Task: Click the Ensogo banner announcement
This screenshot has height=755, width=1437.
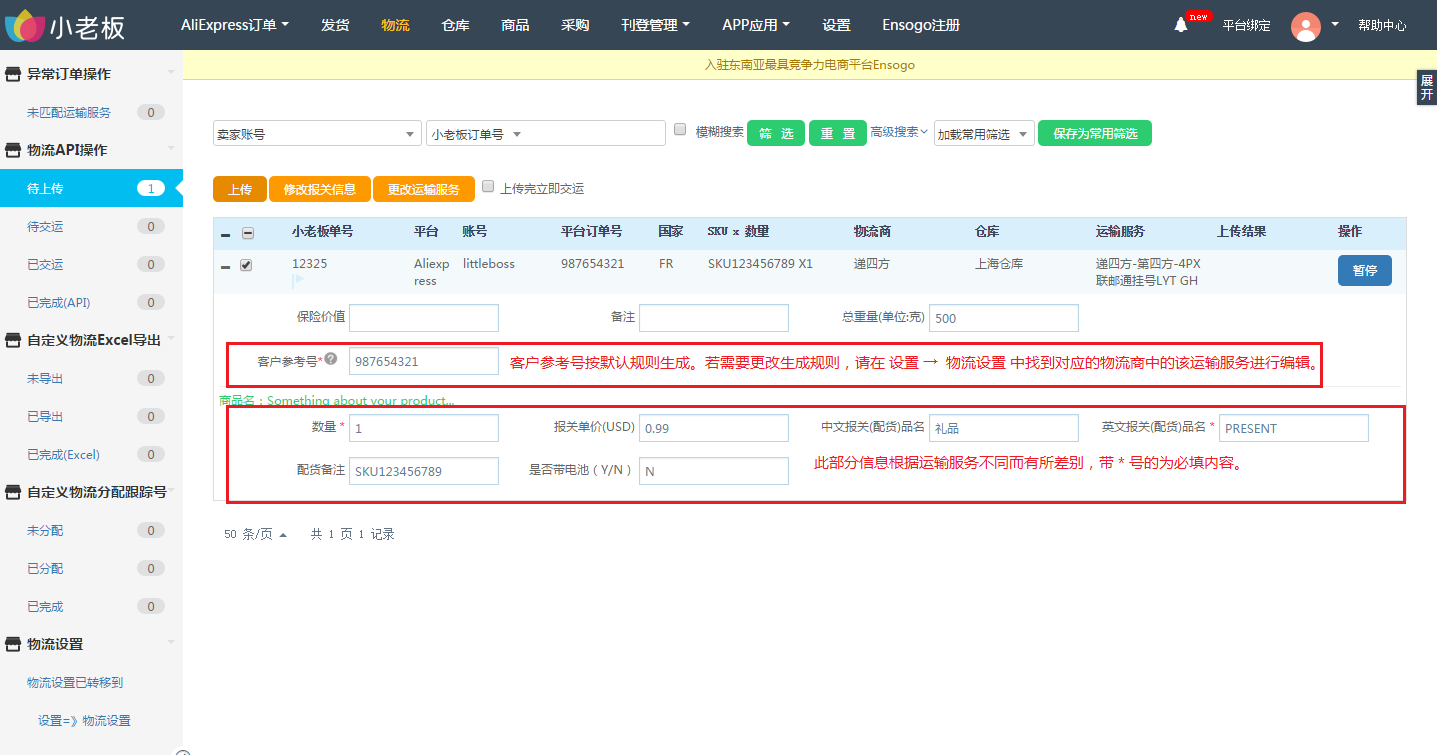Action: 810,65
